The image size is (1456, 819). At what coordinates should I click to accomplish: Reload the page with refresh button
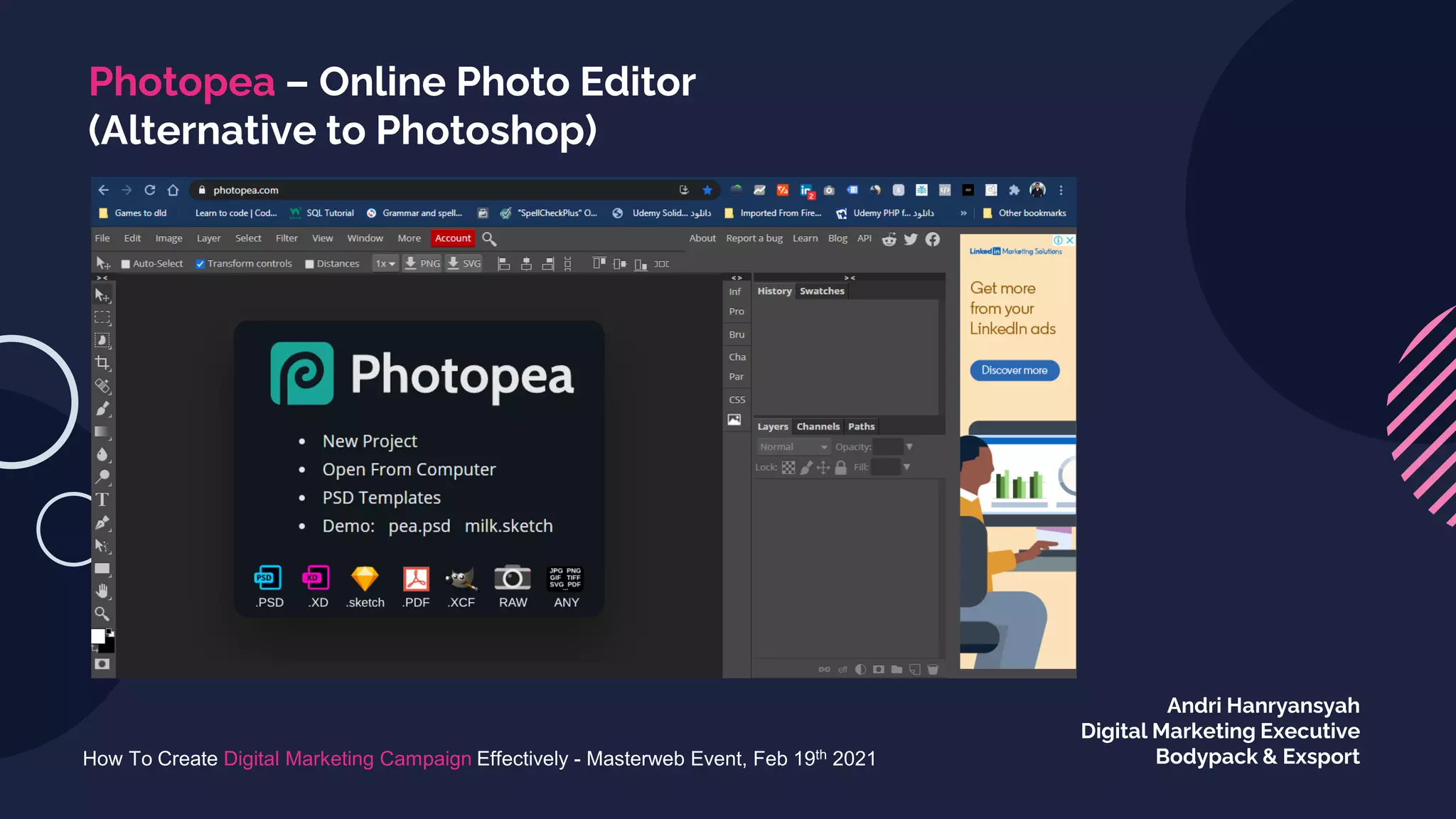coord(150,190)
